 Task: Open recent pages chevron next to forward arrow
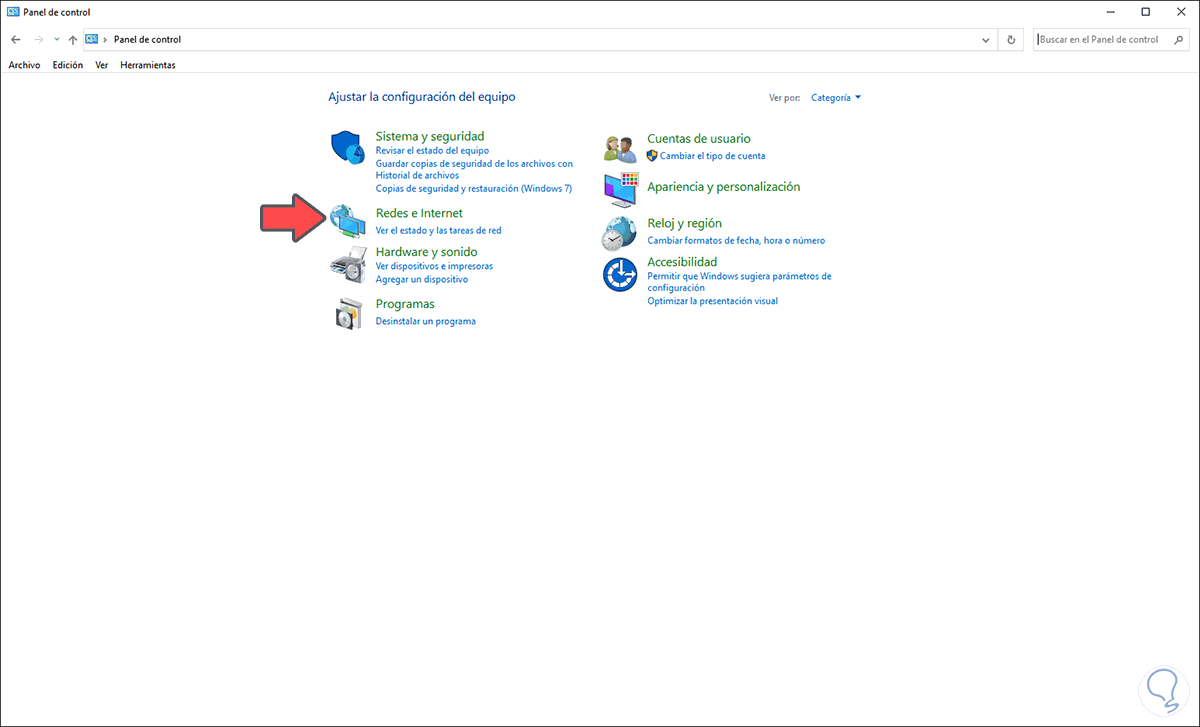(x=56, y=39)
